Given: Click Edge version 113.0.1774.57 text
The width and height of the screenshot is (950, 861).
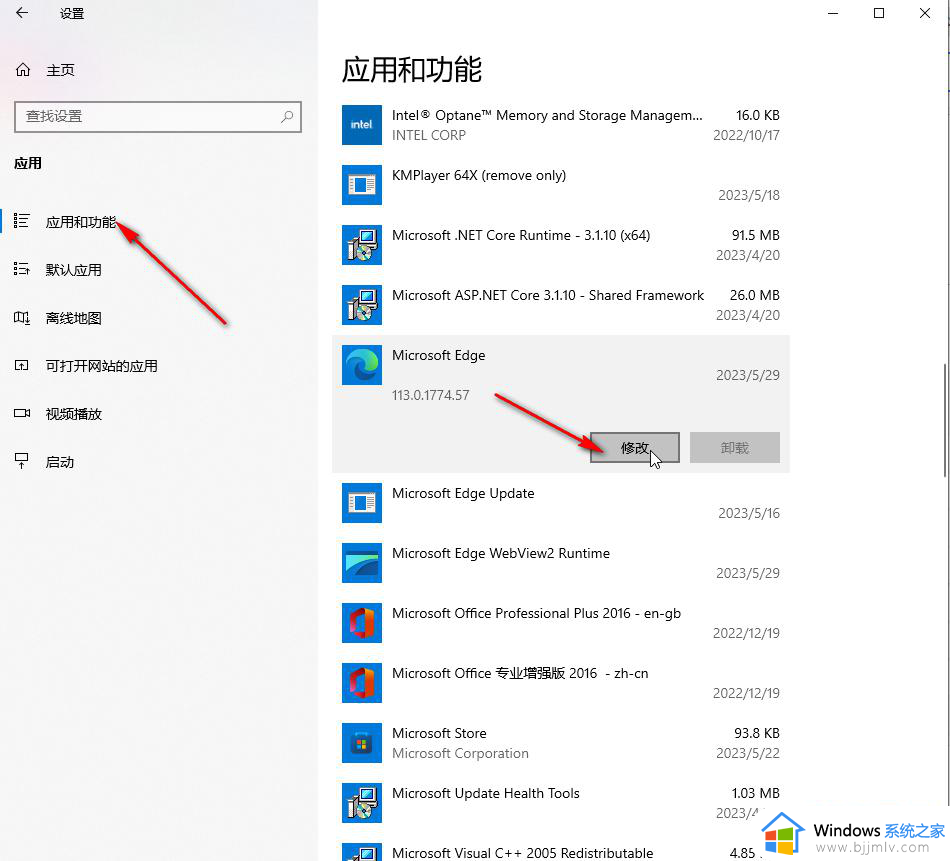Looking at the screenshot, I should (x=430, y=395).
